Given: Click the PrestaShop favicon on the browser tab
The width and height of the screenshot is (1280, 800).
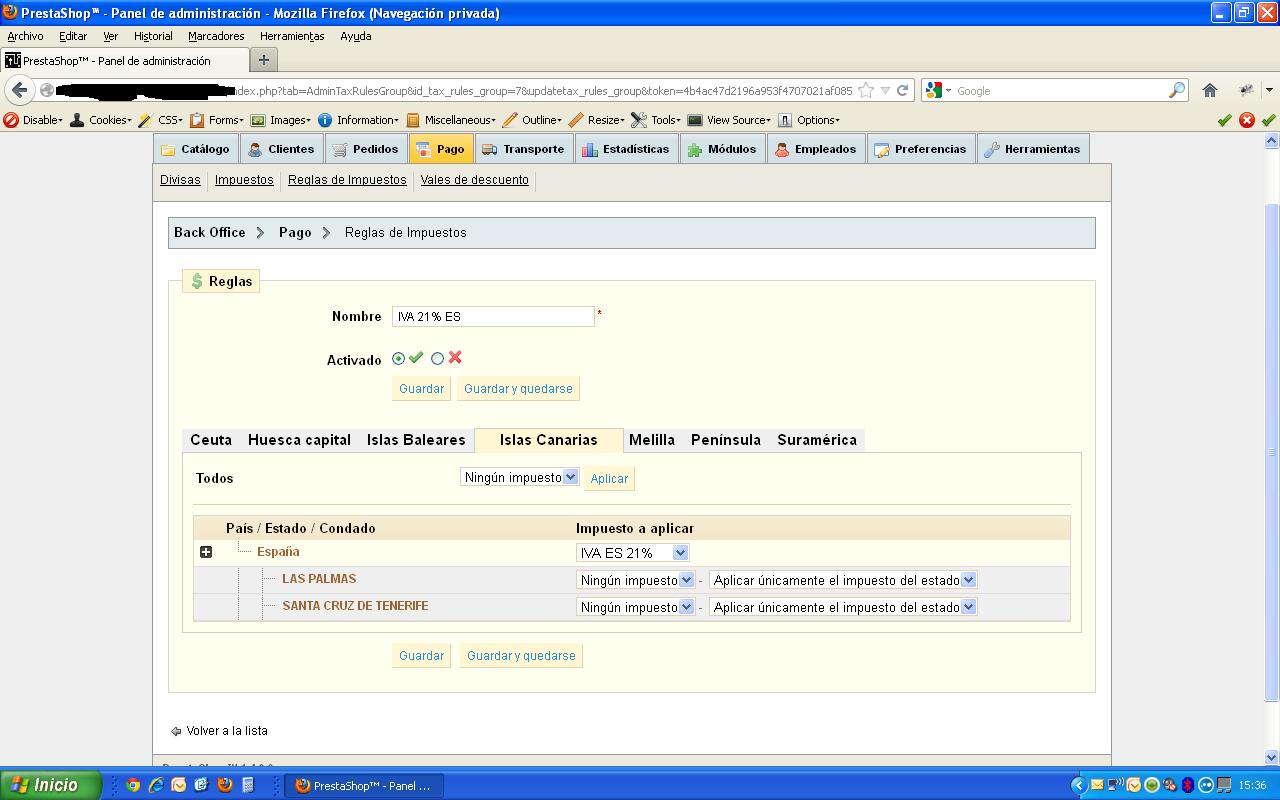Looking at the screenshot, I should (x=13, y=60).
